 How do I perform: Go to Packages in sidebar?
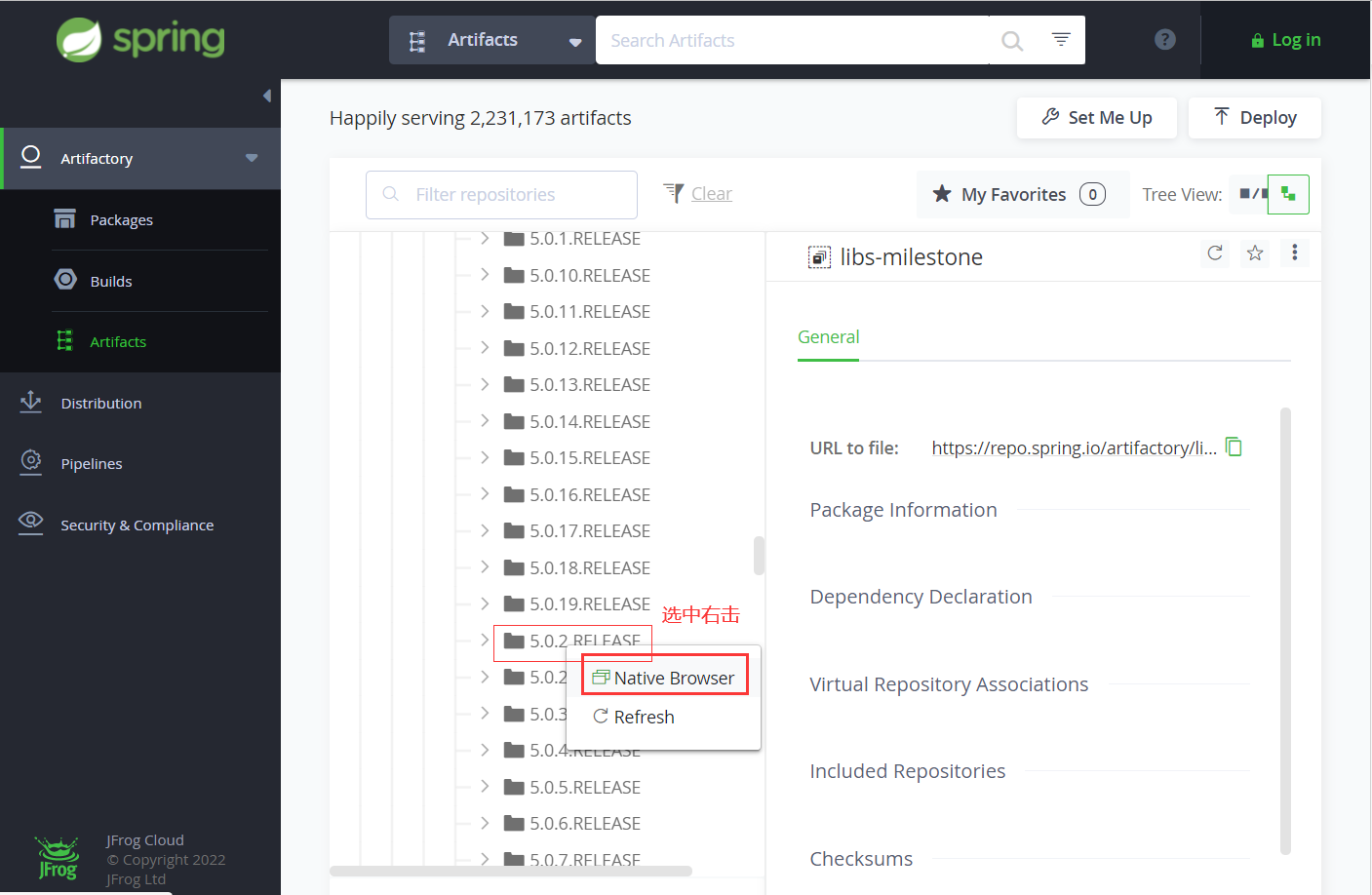(122, 220)
